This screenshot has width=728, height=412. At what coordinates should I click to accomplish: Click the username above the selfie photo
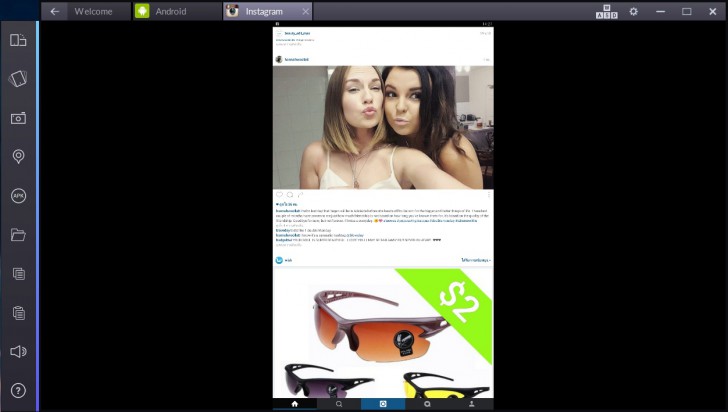pos(297,59)
